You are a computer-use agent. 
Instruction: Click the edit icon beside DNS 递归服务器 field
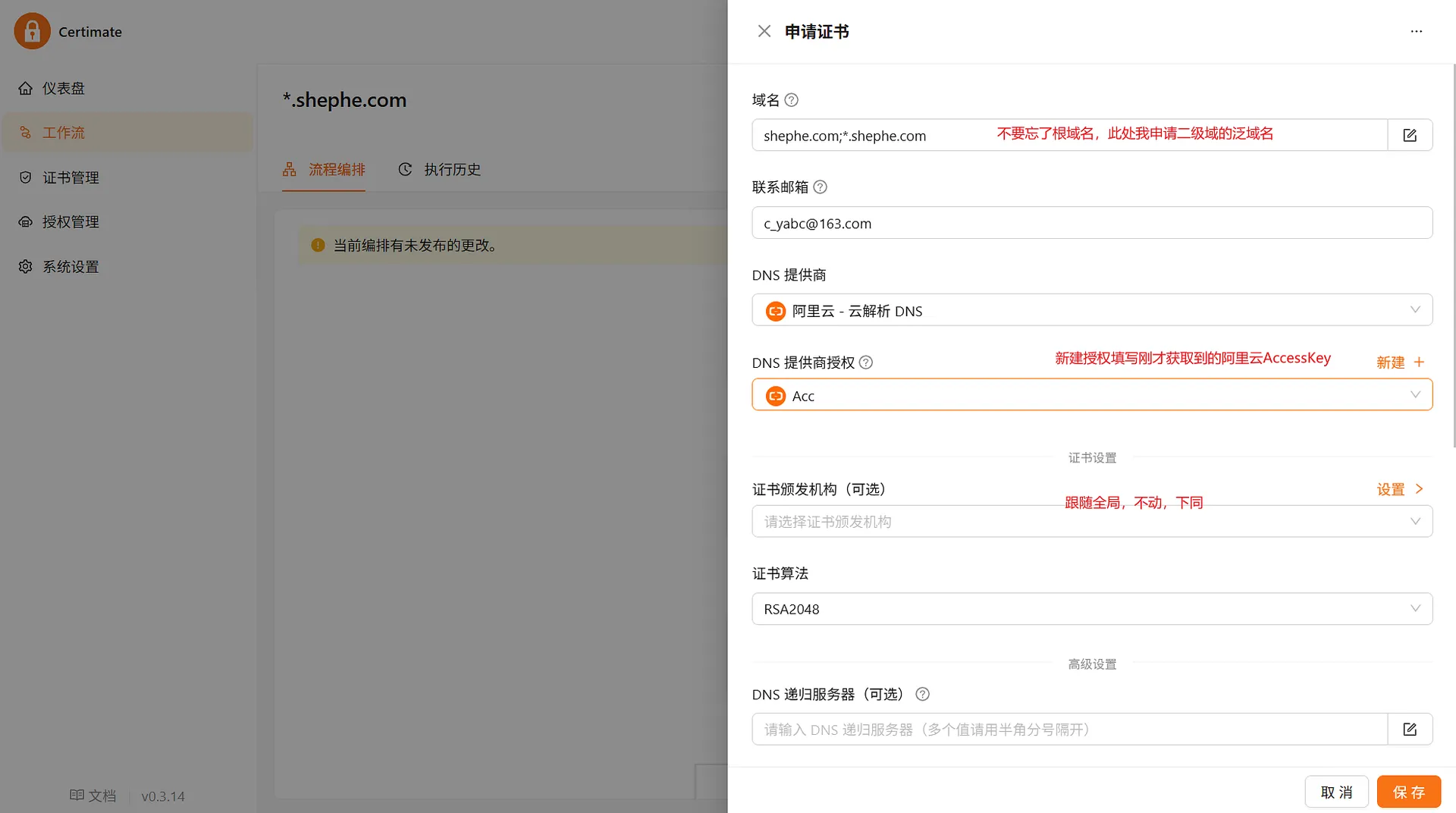[1410, 729]
